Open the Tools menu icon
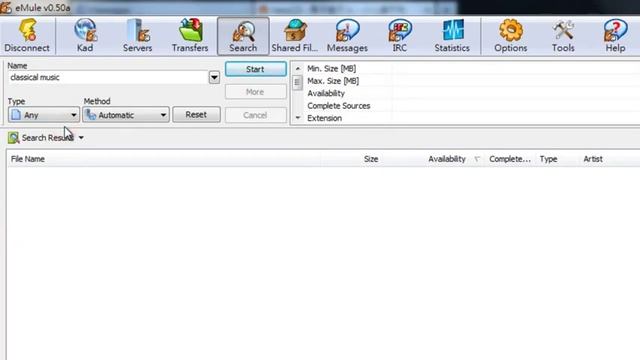The image size is (640, 360). [563, 36]
